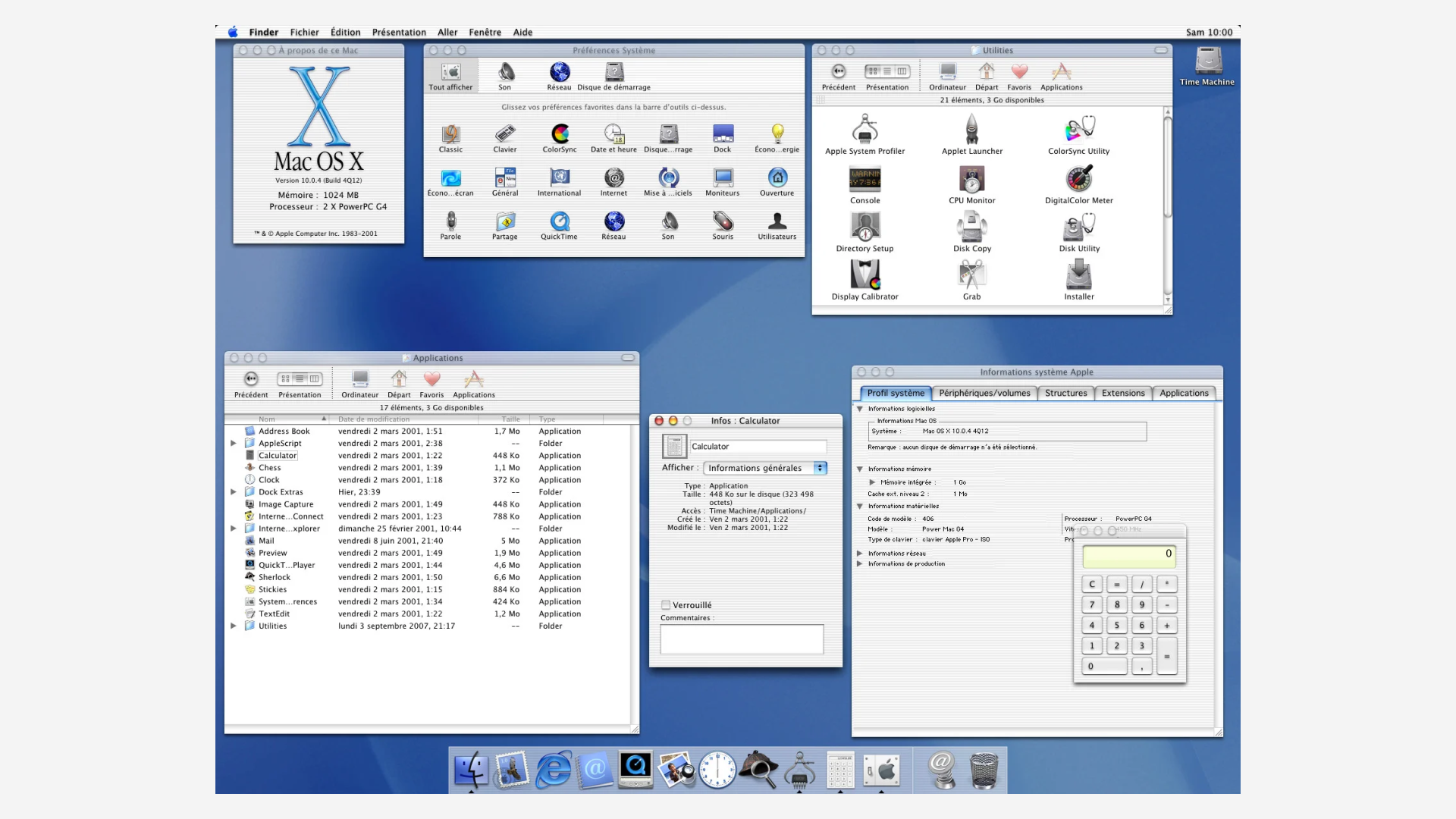
Task: Open the ColorSync preference pane
Action: (x=560, y=135)
